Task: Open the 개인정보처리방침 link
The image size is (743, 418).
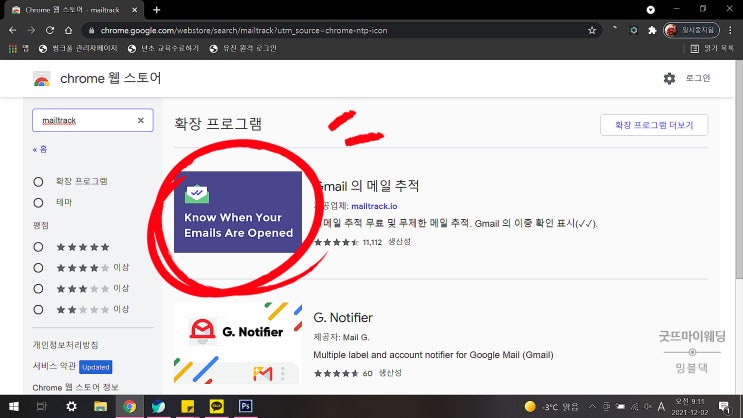Action: click(65, 345)
